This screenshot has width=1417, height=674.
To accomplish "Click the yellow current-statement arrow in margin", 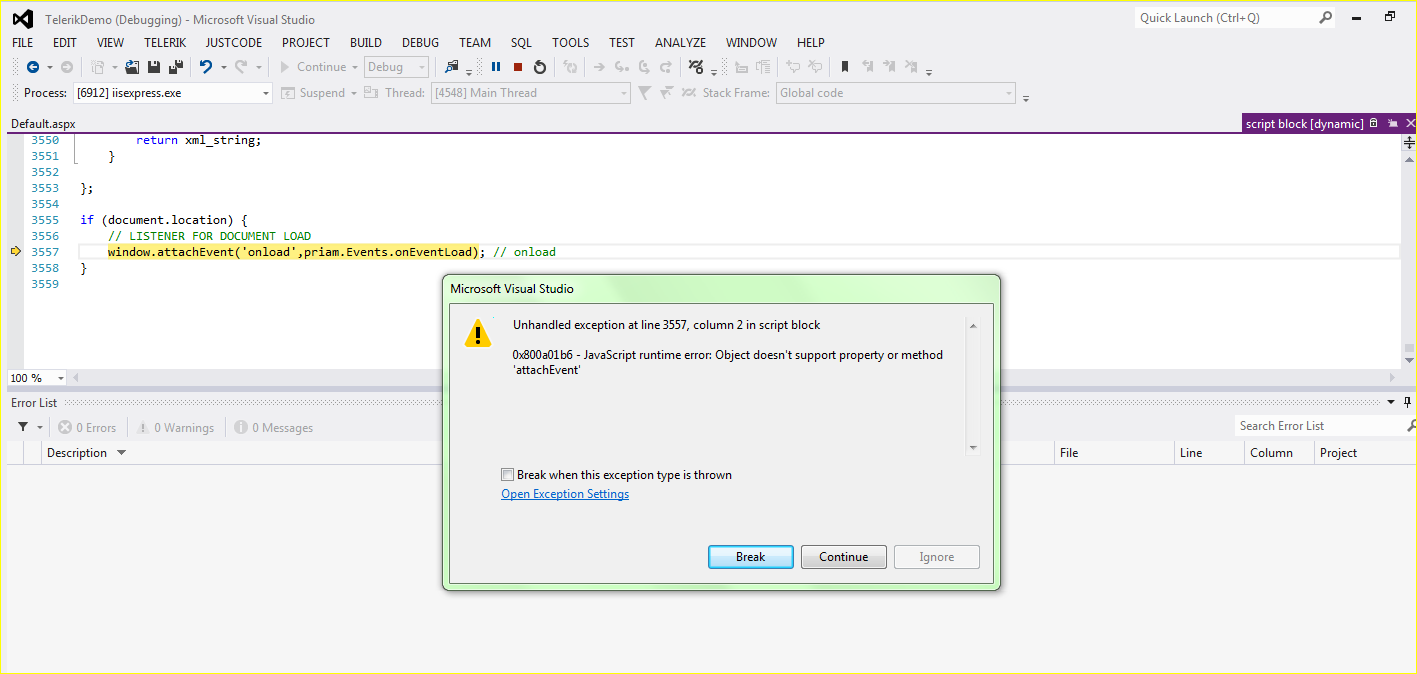I will (x=15, y=252).
